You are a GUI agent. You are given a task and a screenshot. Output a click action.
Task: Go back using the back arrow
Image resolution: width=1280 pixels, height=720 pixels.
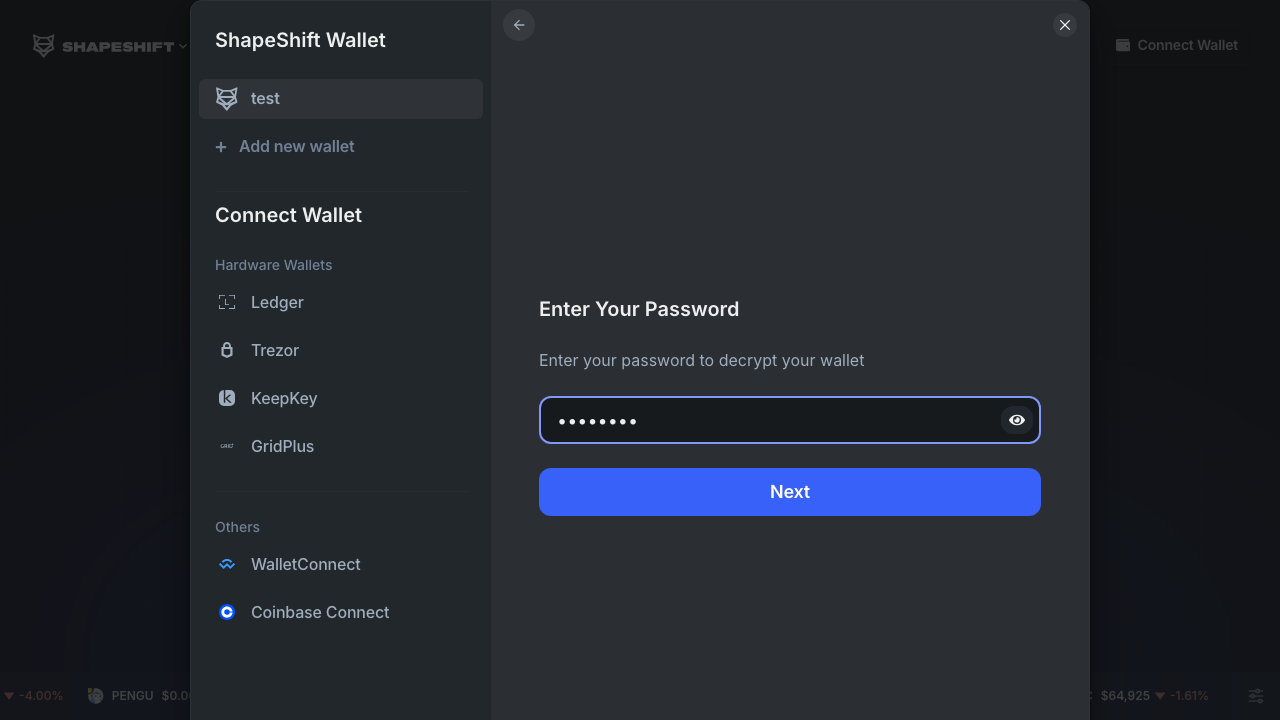pos(518,25)
